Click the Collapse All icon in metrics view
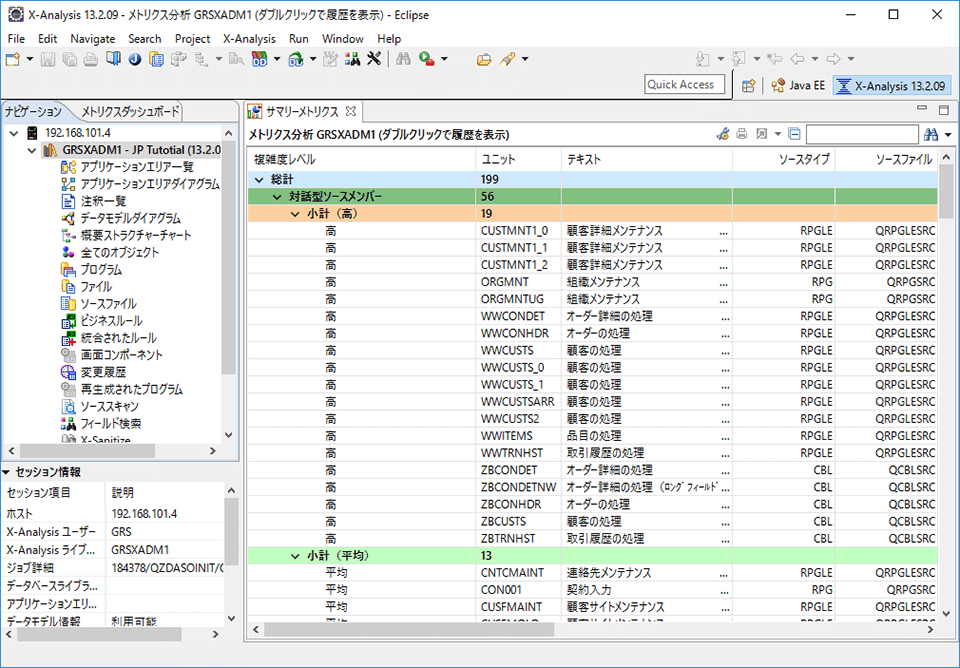 794,134
